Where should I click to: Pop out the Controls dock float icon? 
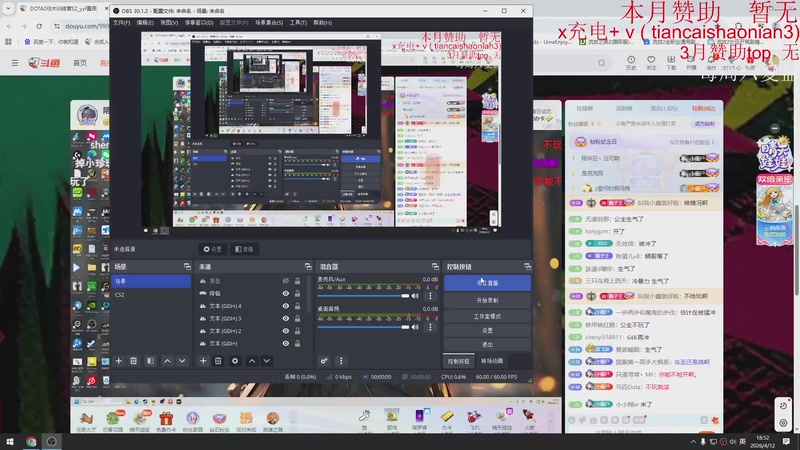(528, 266)
